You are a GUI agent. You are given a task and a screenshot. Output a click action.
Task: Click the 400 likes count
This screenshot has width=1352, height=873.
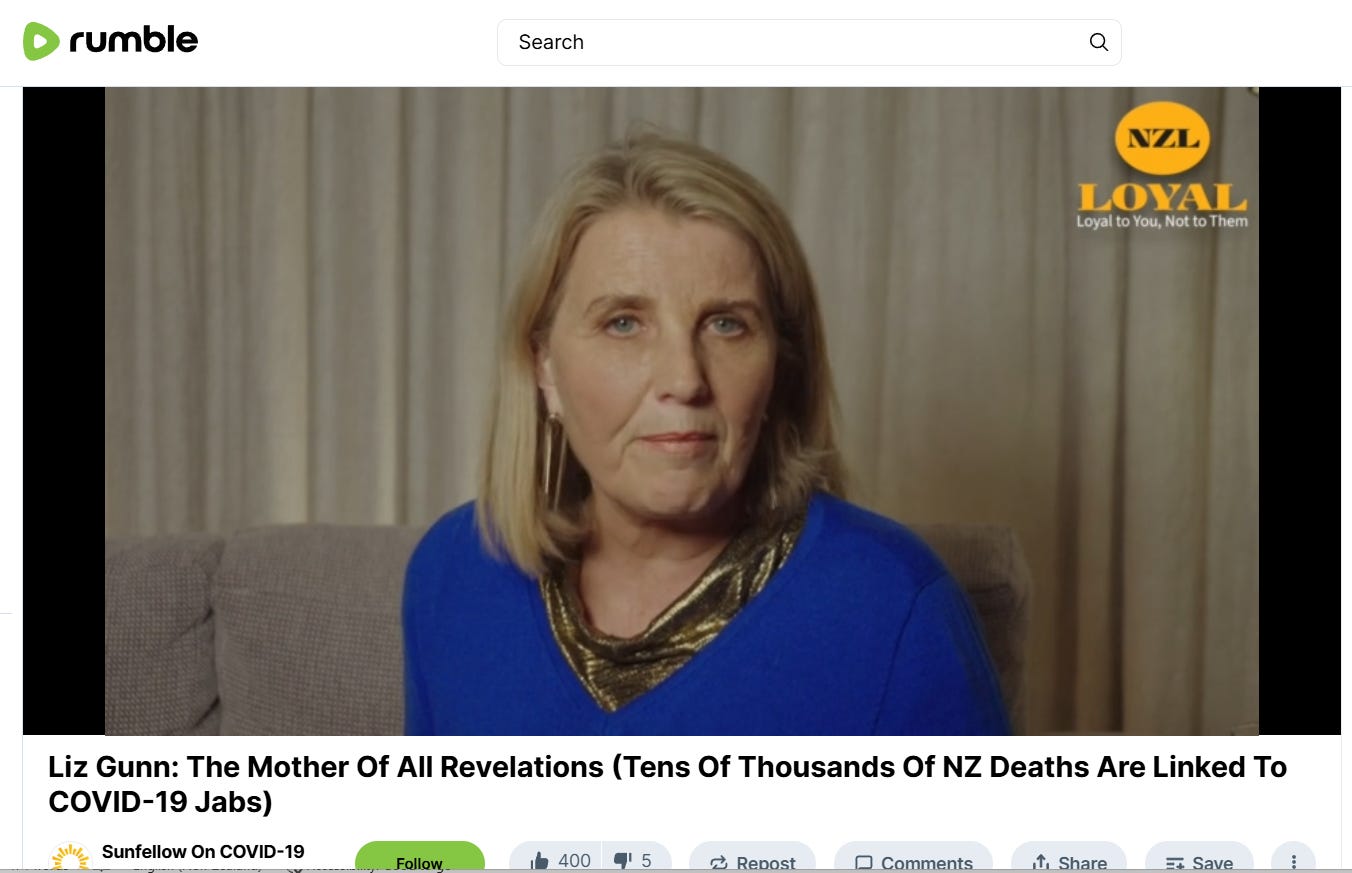(574, 861)
